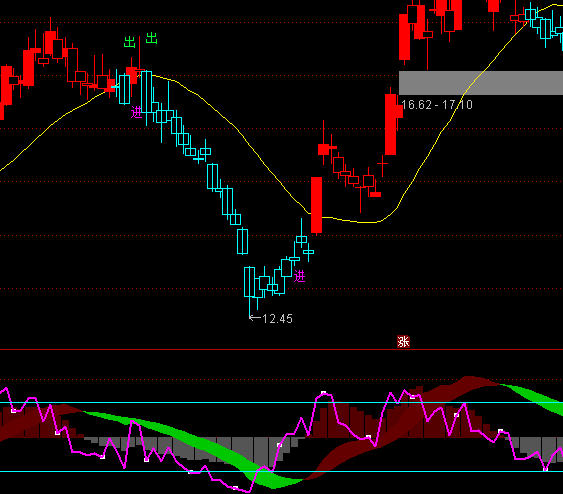563x494 pixels.
Task: Click the 16.62 - 17.10 gap range label
Action: click(x=437, y=105)
